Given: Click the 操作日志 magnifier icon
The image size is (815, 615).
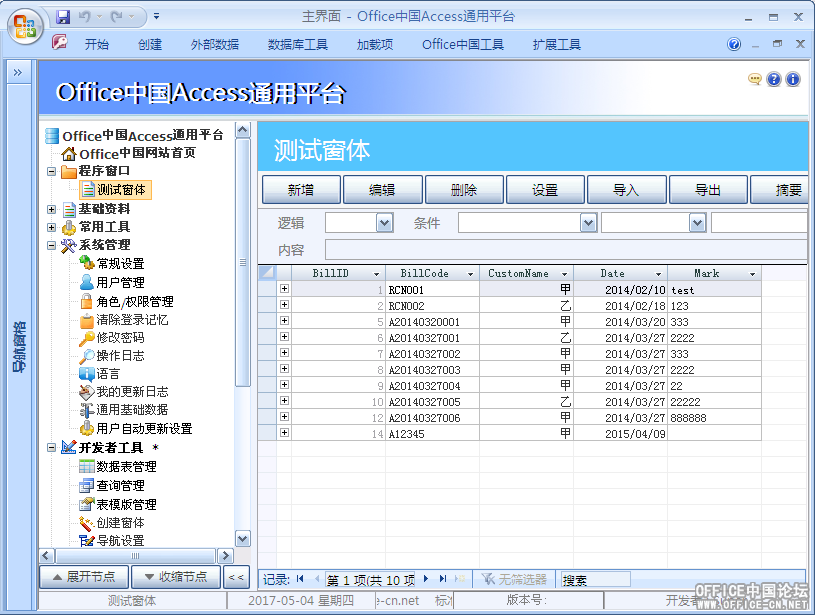Looking at the screenshot, I should pos(87,356).
